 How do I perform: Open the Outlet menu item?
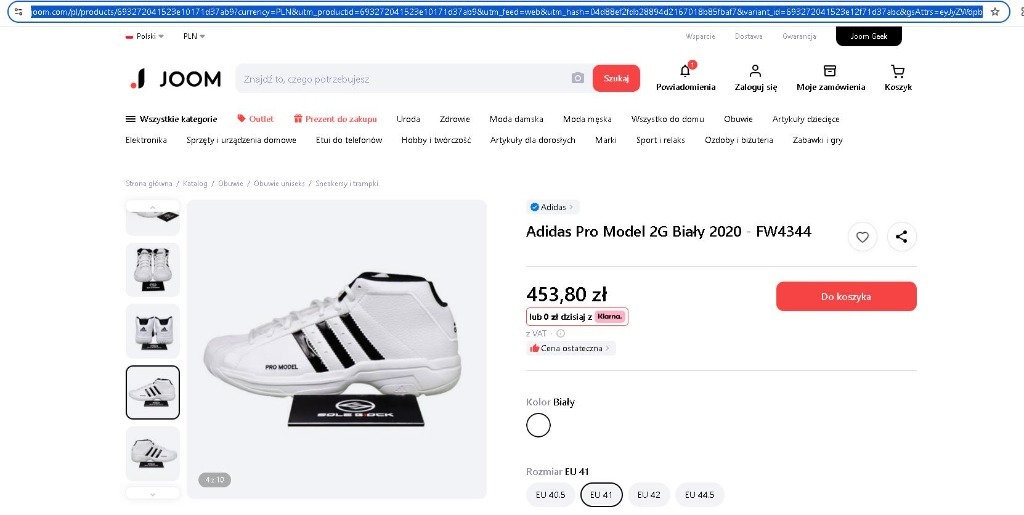coord(255,119)
